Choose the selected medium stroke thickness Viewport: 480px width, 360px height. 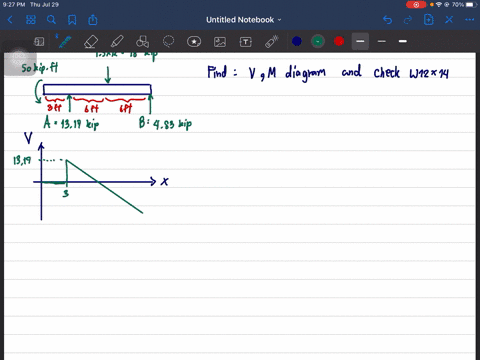click(360, 41)
